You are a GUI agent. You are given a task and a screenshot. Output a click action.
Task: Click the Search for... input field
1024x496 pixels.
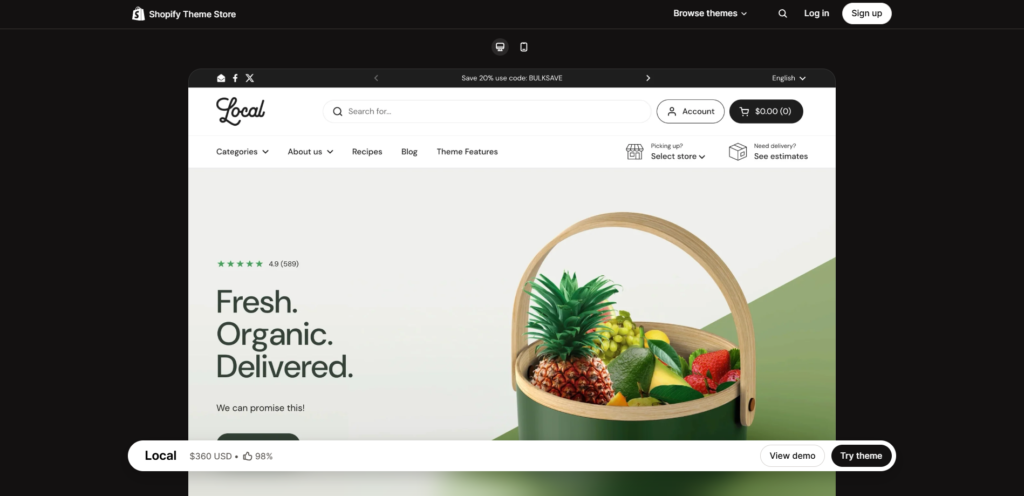(487, 112)
